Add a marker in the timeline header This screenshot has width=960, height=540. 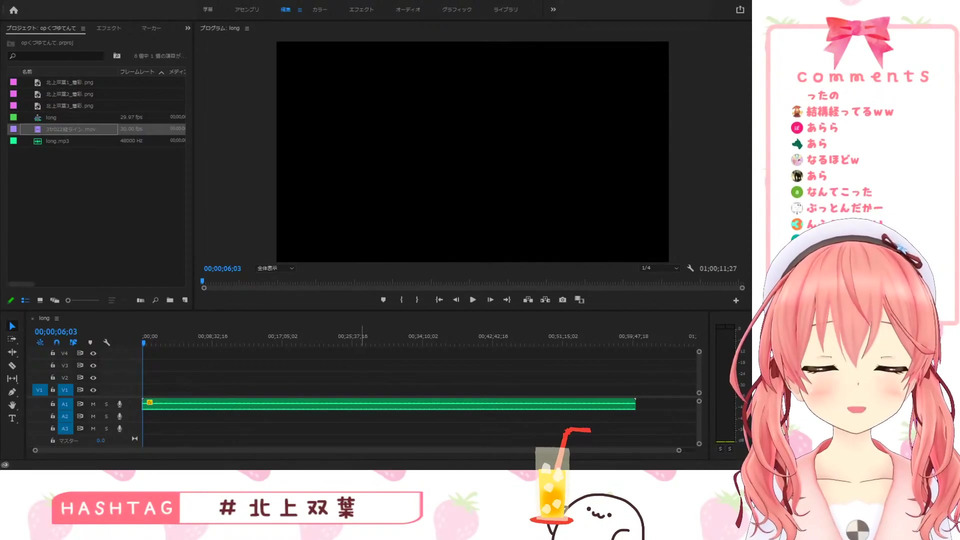click(x=90, y=342)
